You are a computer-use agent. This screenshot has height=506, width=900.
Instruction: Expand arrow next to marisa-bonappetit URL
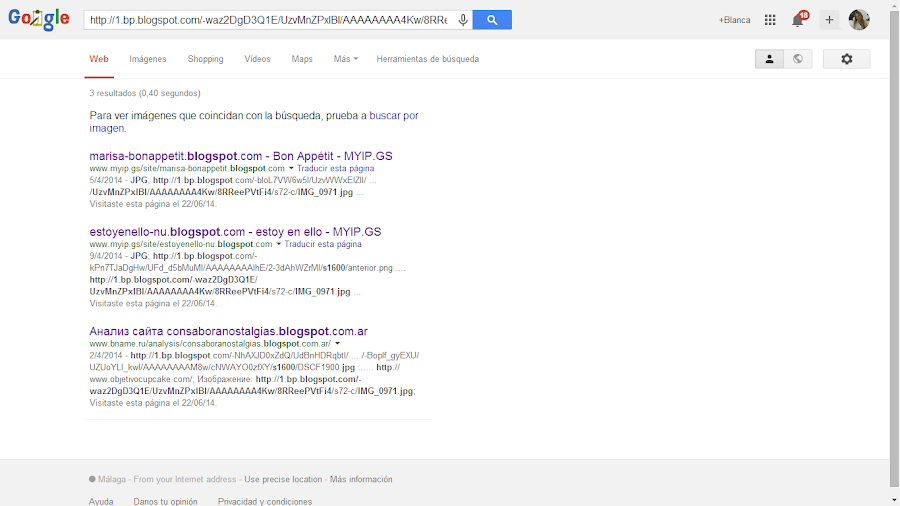click(291, 168)
